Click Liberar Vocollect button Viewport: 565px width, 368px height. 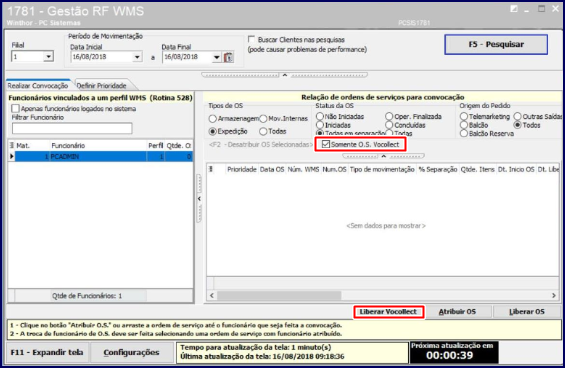[388, 311]
